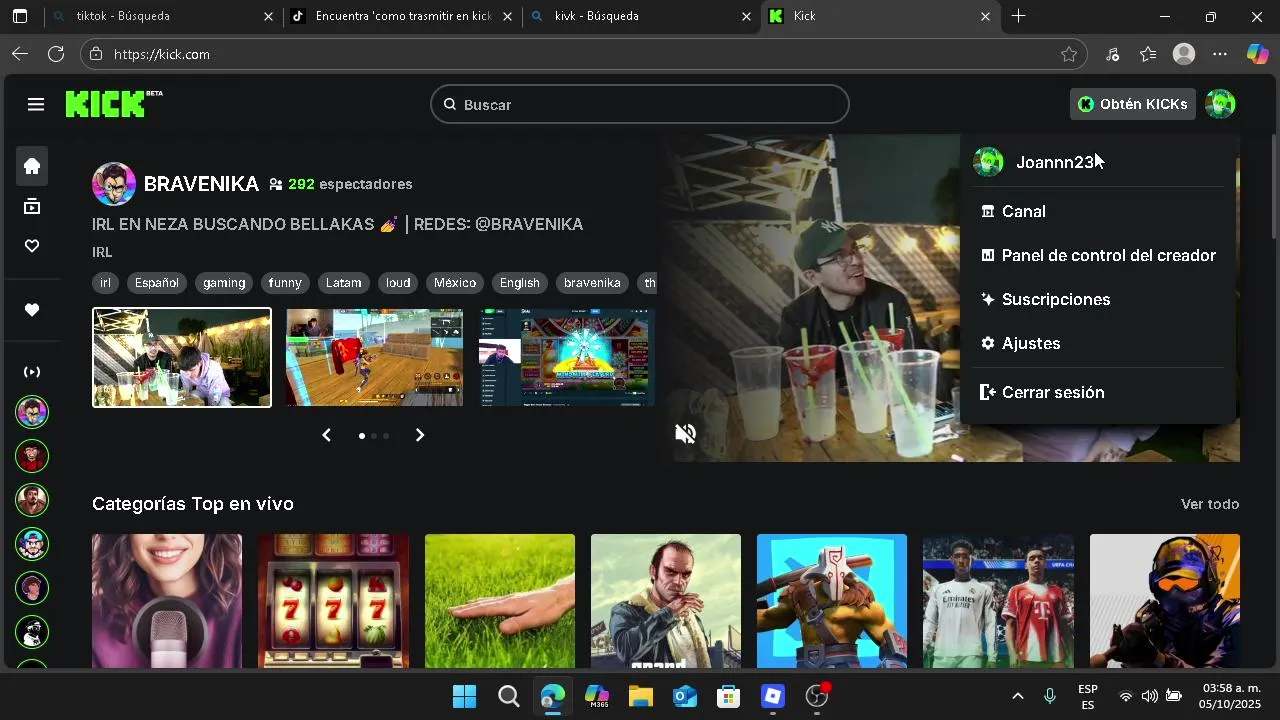Open Following heart outline icon in sidebar

point(32,246)
